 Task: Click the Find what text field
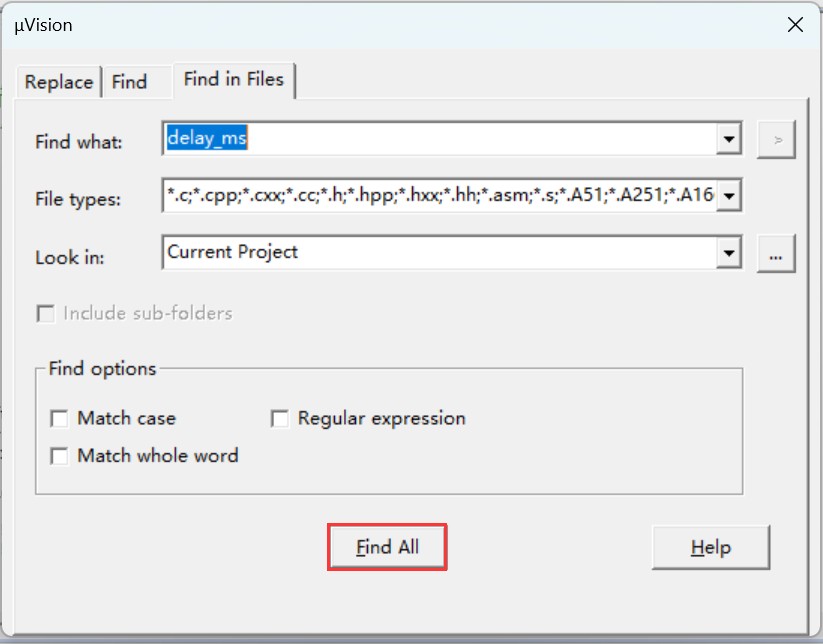[440, 139]
